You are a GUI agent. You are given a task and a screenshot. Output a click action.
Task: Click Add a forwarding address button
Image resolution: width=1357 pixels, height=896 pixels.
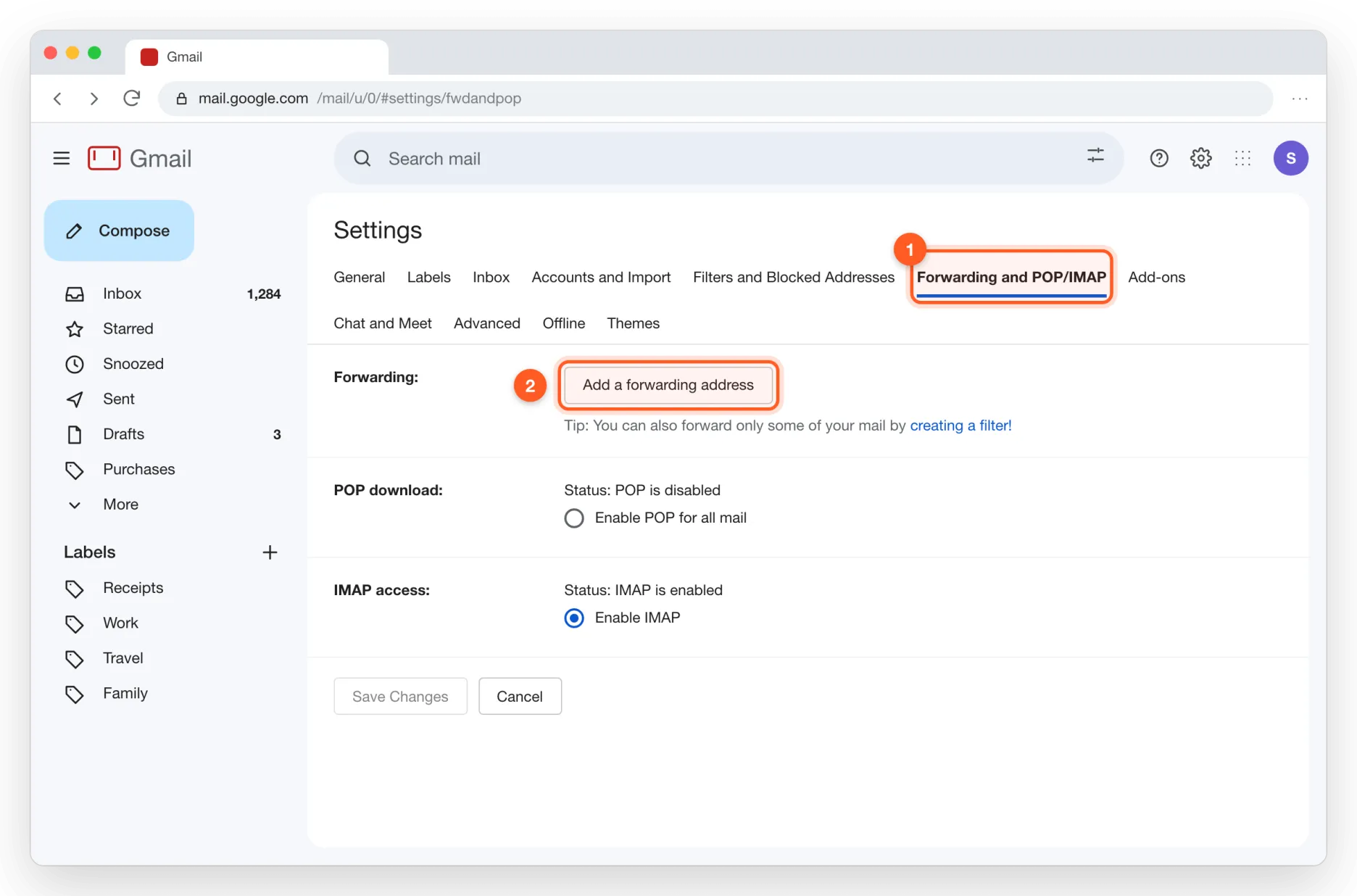tap(668, 385)
